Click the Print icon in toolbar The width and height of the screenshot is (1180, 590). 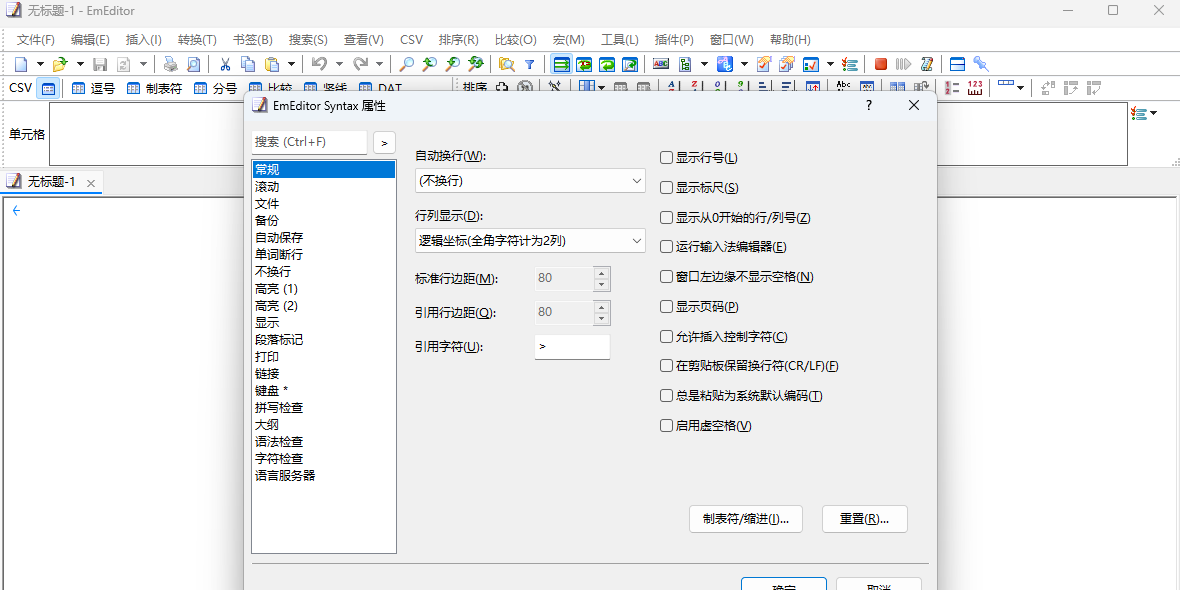170,64
